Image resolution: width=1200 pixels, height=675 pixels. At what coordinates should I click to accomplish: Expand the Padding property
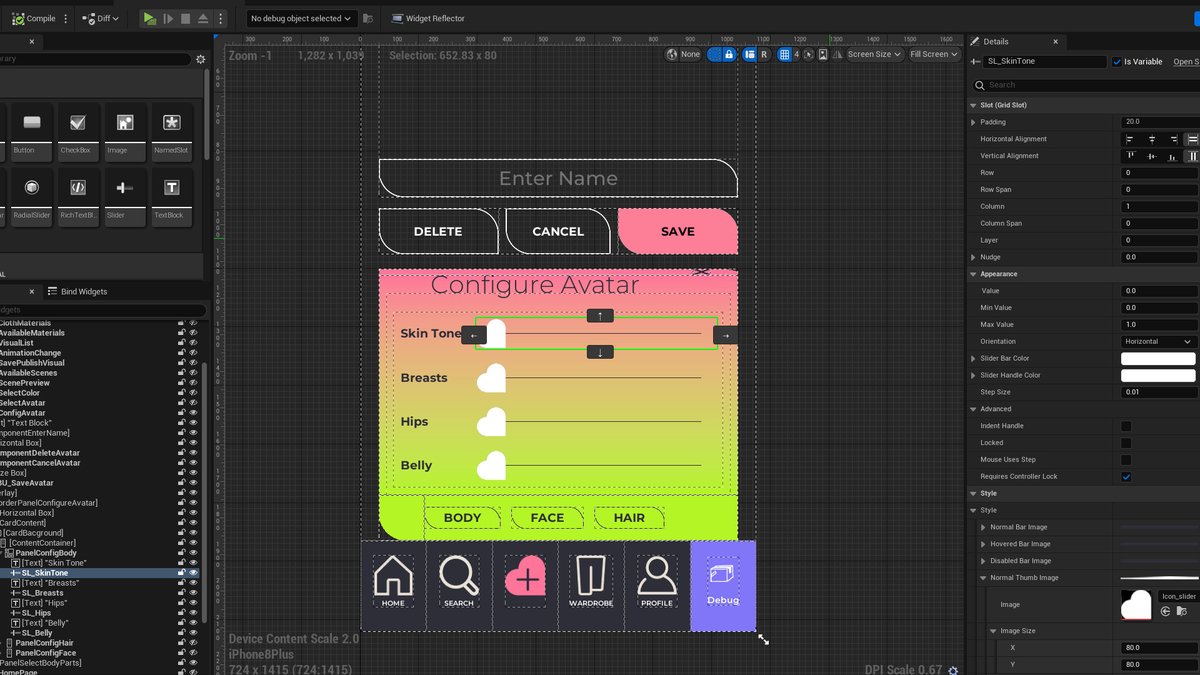click(974, 122)
